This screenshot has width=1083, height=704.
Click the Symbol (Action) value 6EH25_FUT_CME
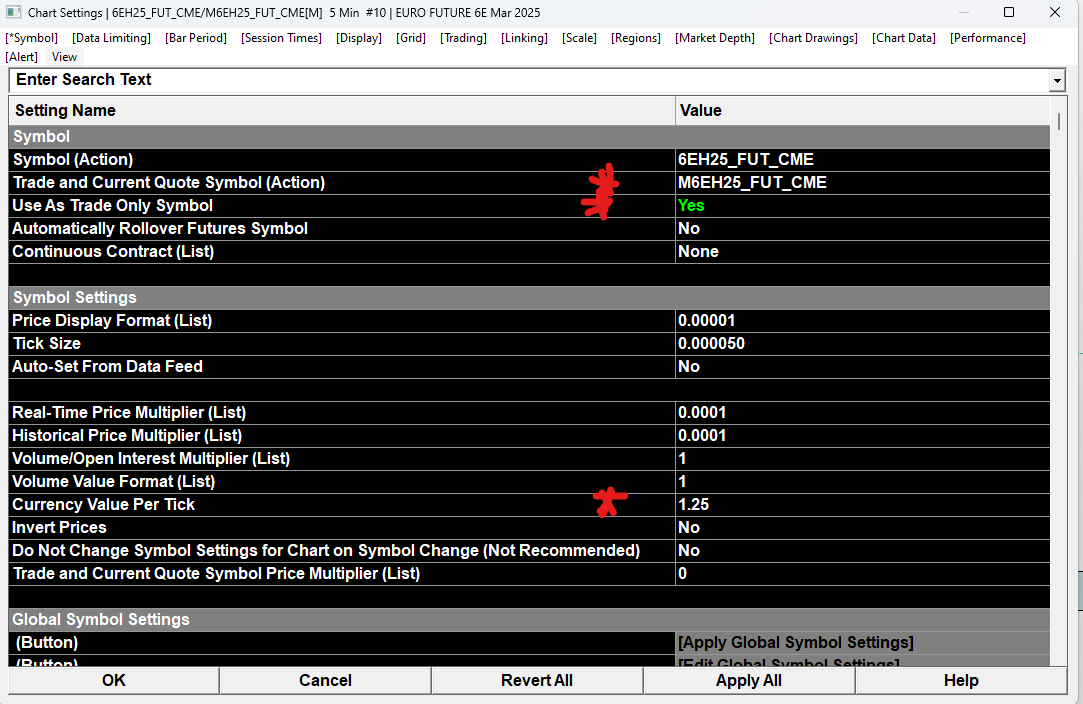point(862,160)
